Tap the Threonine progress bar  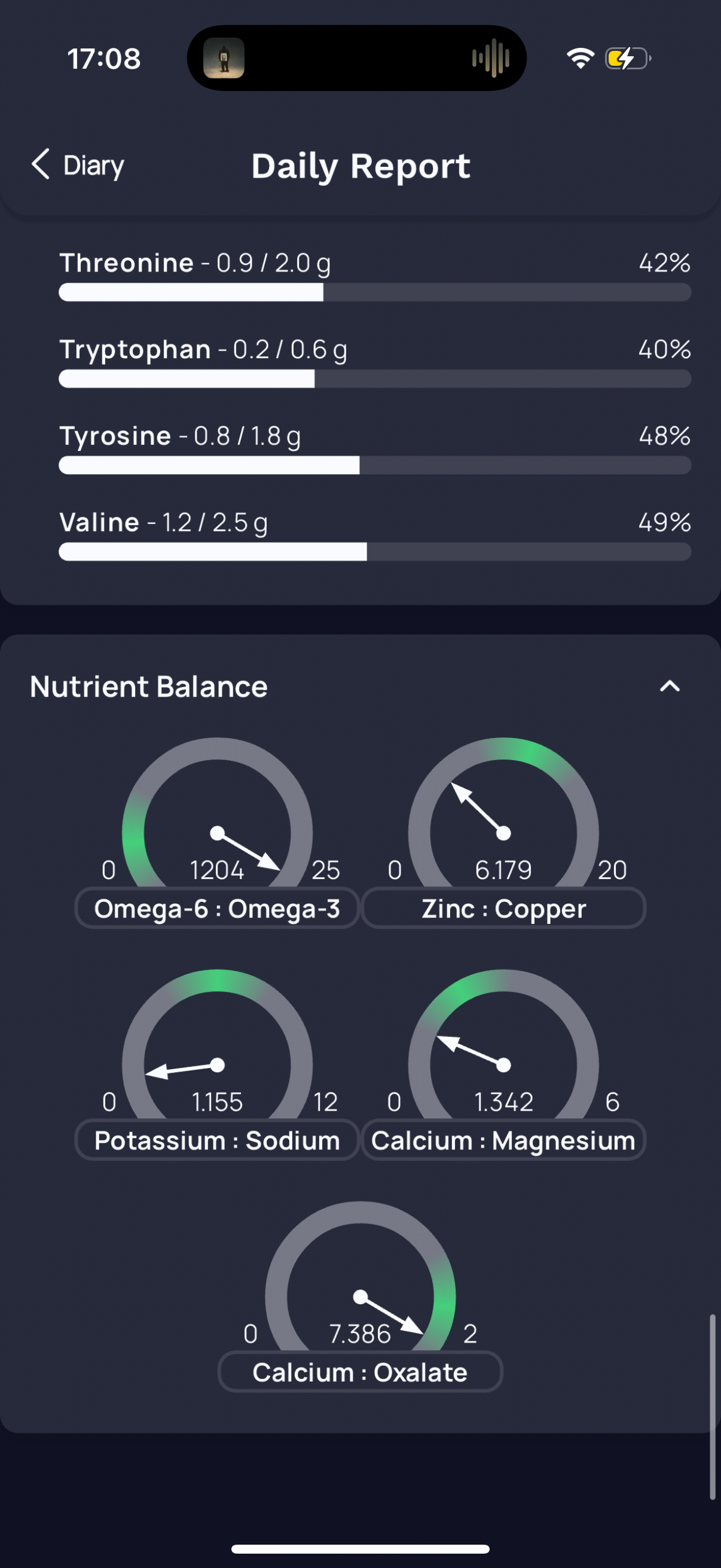[375, 292]
